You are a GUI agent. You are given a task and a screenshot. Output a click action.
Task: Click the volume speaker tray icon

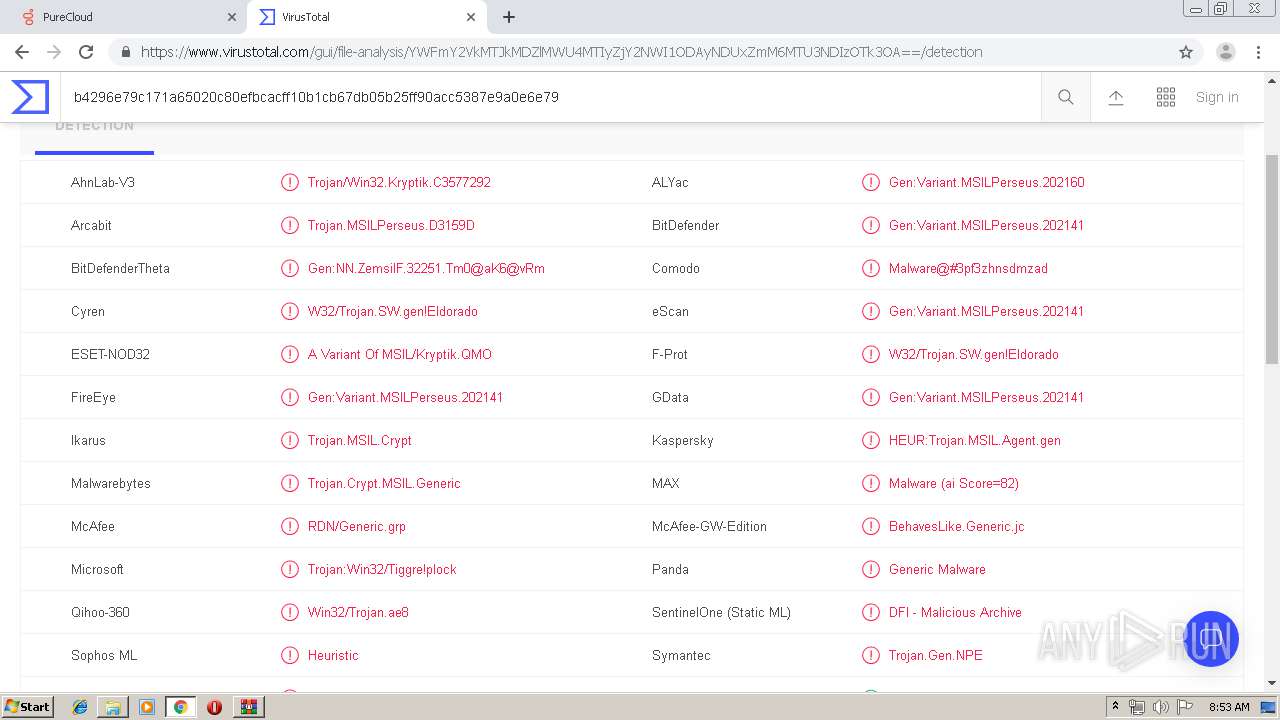(x=1161, y=707)
